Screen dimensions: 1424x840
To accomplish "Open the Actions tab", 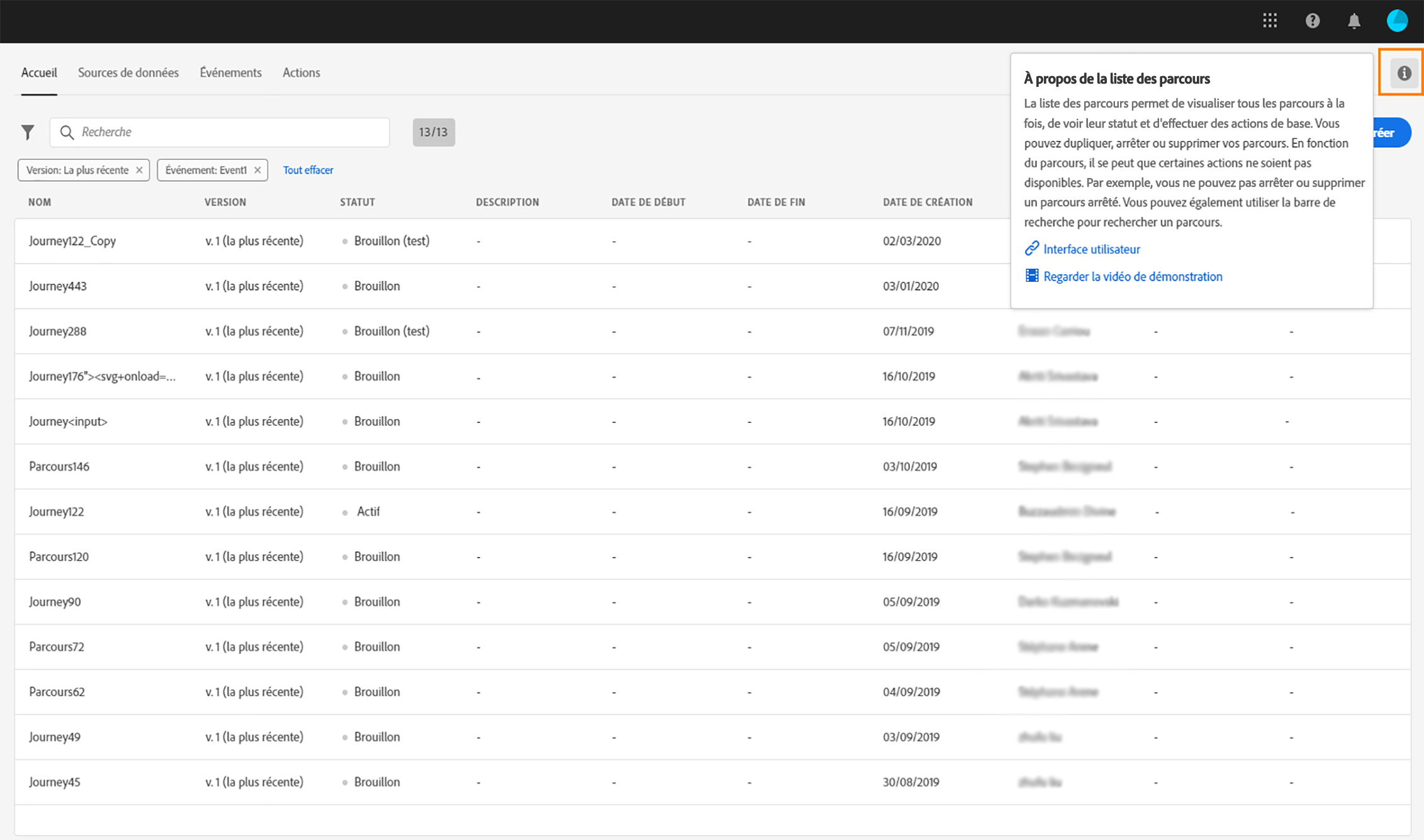I will coord(301,72).
